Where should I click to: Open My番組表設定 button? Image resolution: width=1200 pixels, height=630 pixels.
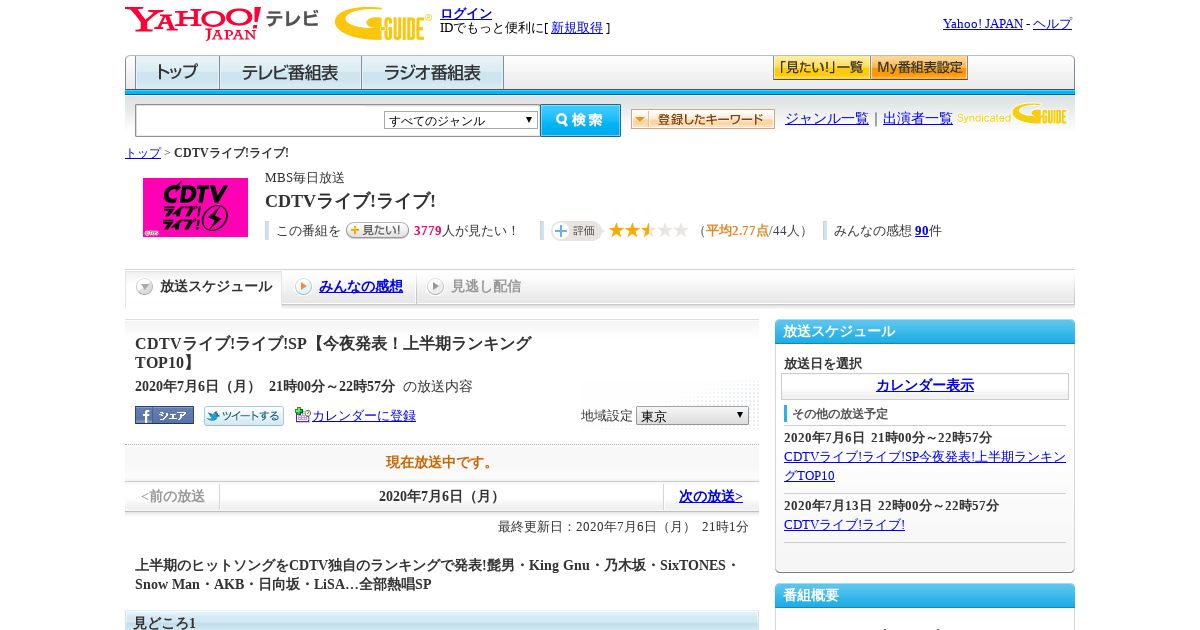919,68
